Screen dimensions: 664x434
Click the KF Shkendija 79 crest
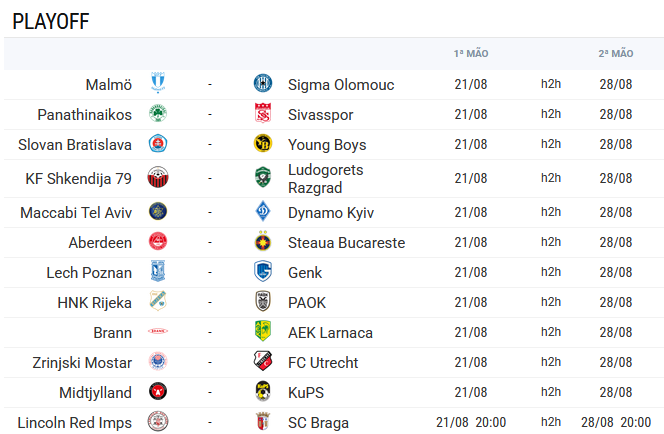coord(158,177)
